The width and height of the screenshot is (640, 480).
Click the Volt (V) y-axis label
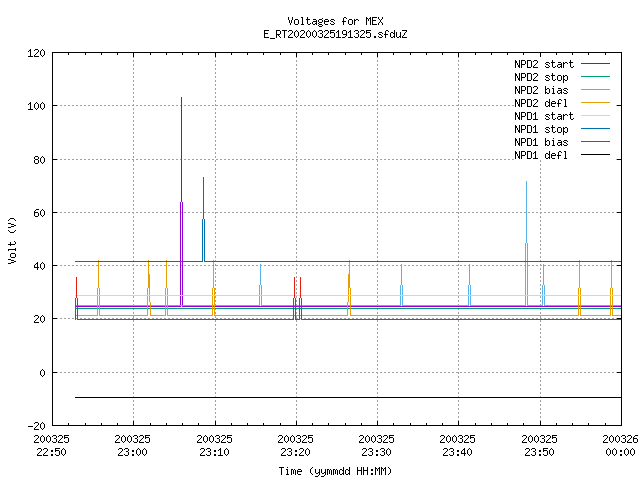tap(13, 240)
